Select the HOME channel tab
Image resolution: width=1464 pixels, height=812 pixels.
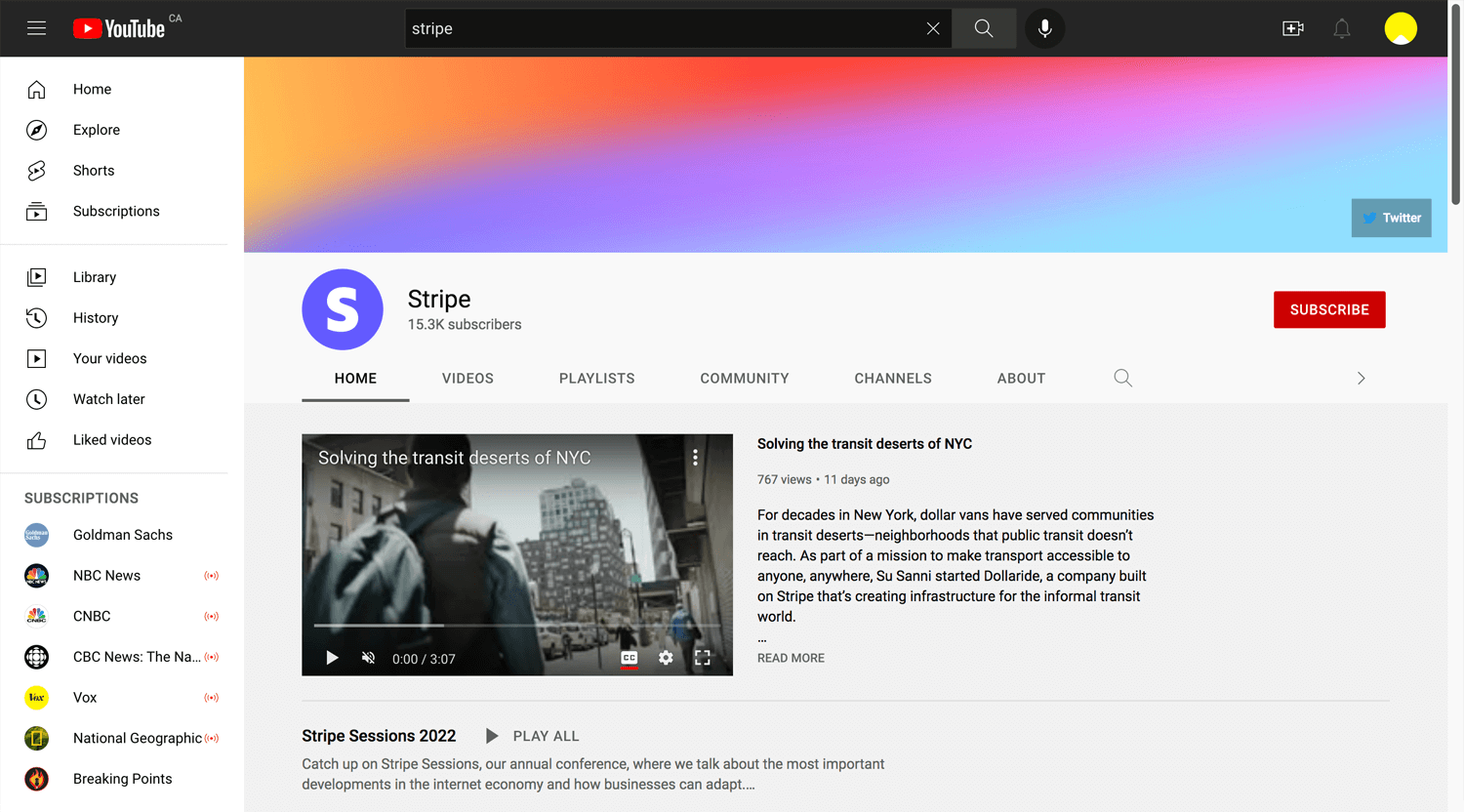355,379
